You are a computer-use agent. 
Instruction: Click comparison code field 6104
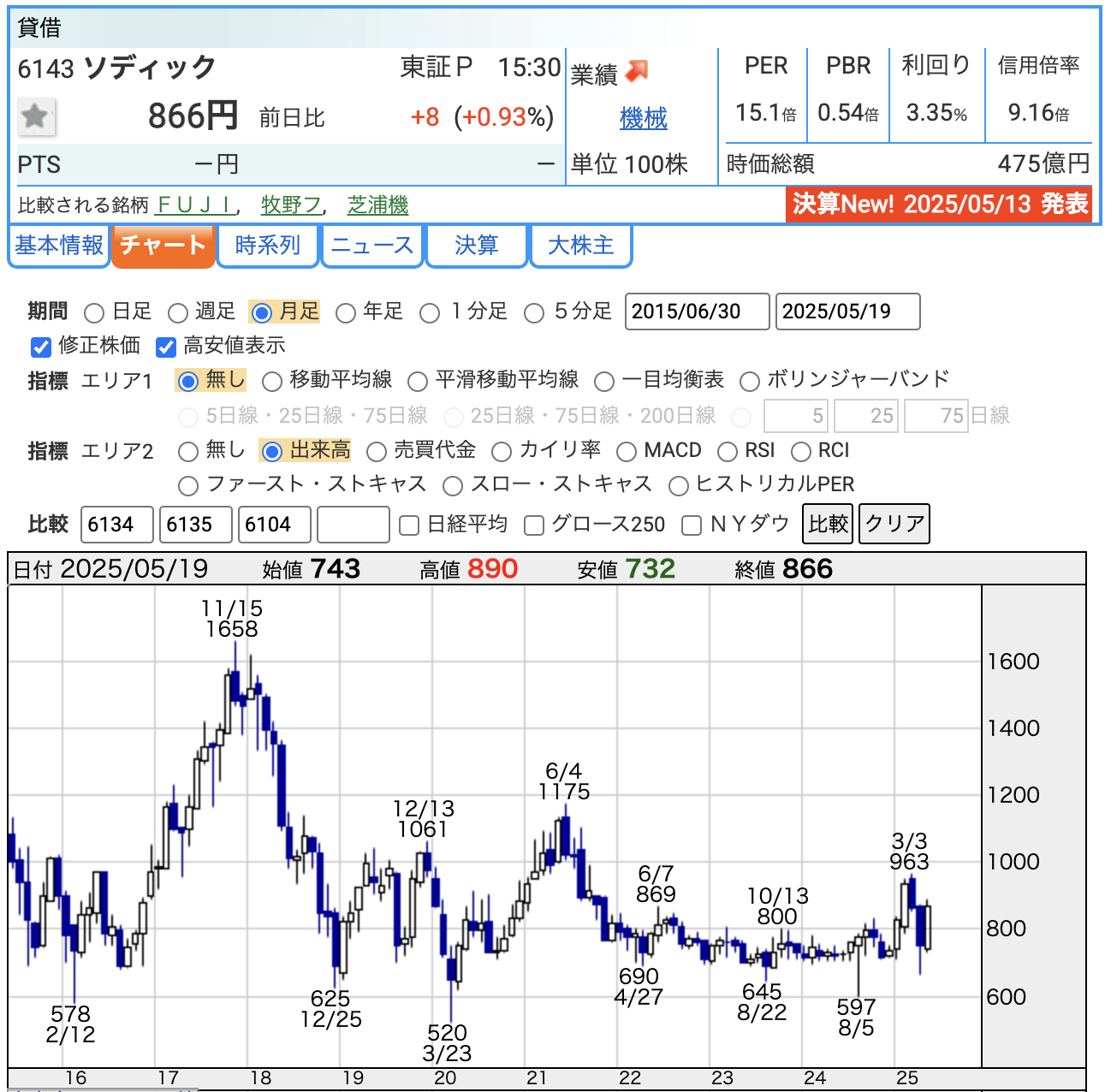275,525
